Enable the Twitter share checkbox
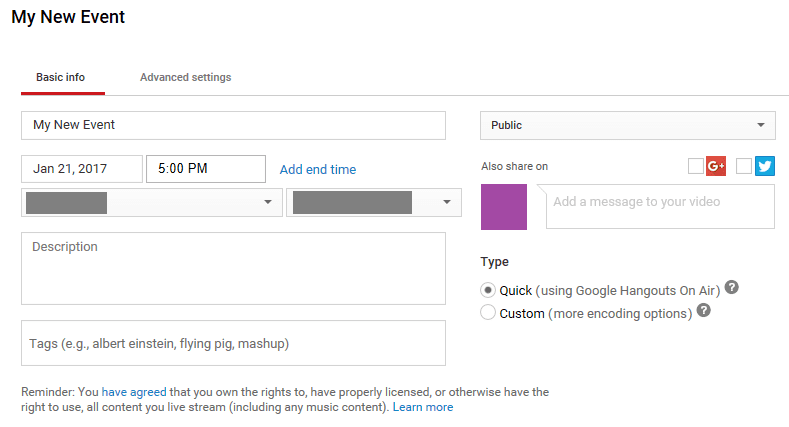This screenshot has width=789, height=427. coord(743,167)
